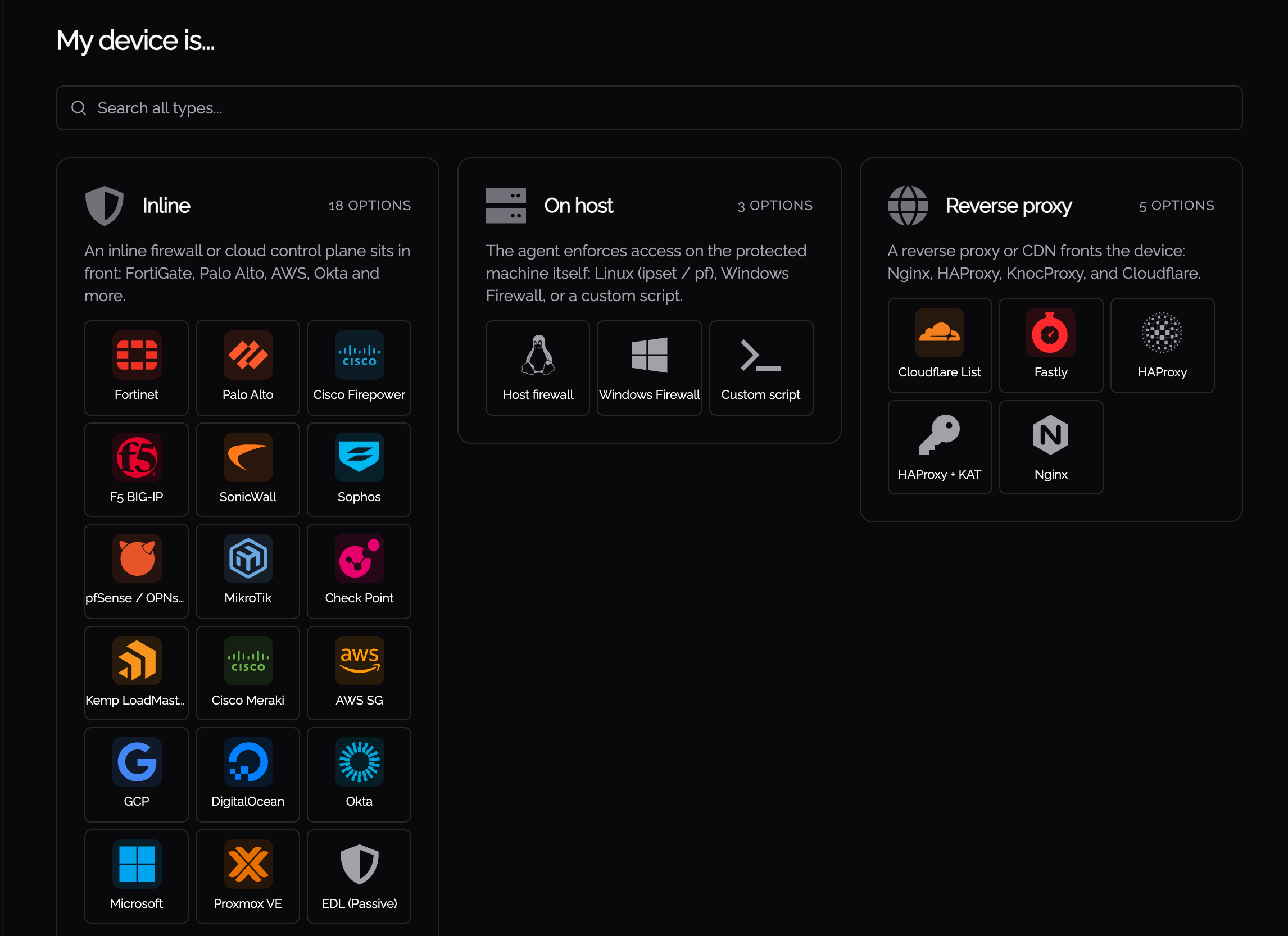Select the AWS SG tile
1288x936 pixels.
click(x=359, y=673)
